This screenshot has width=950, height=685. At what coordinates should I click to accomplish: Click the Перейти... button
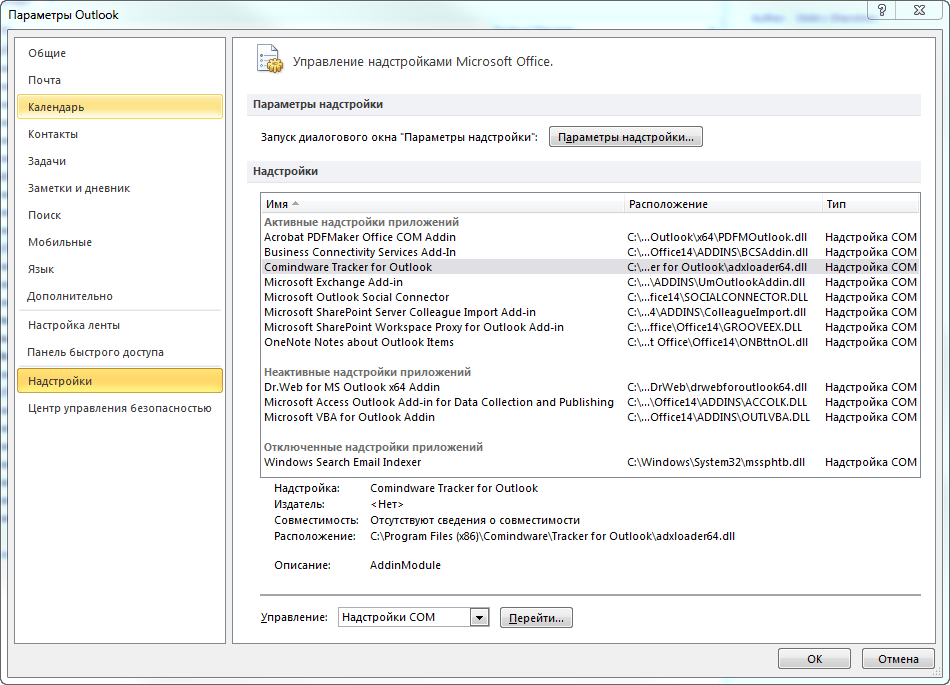click(x=536, y=618)
